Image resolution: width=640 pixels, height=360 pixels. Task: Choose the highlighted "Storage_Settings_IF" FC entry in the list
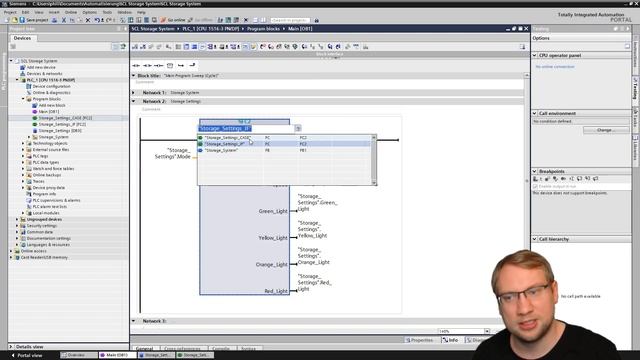[284, 144]
